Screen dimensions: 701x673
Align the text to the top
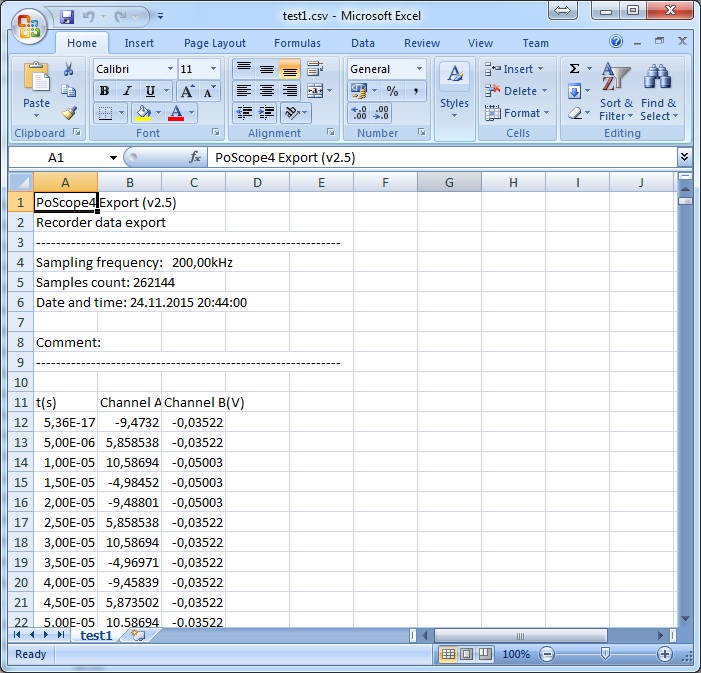coord(244,69)
